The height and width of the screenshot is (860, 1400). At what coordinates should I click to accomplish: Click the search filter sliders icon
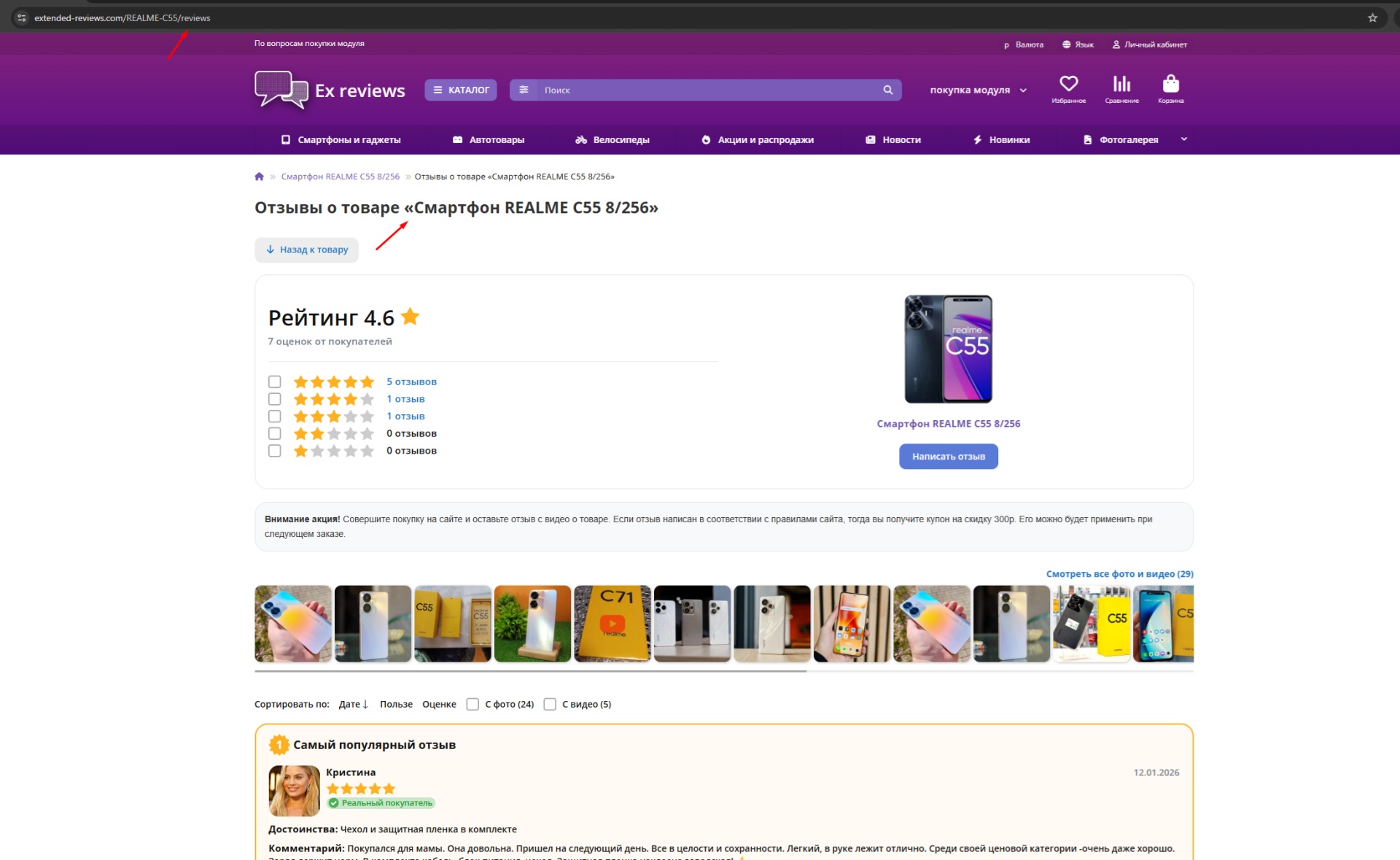tap(524, 90)
